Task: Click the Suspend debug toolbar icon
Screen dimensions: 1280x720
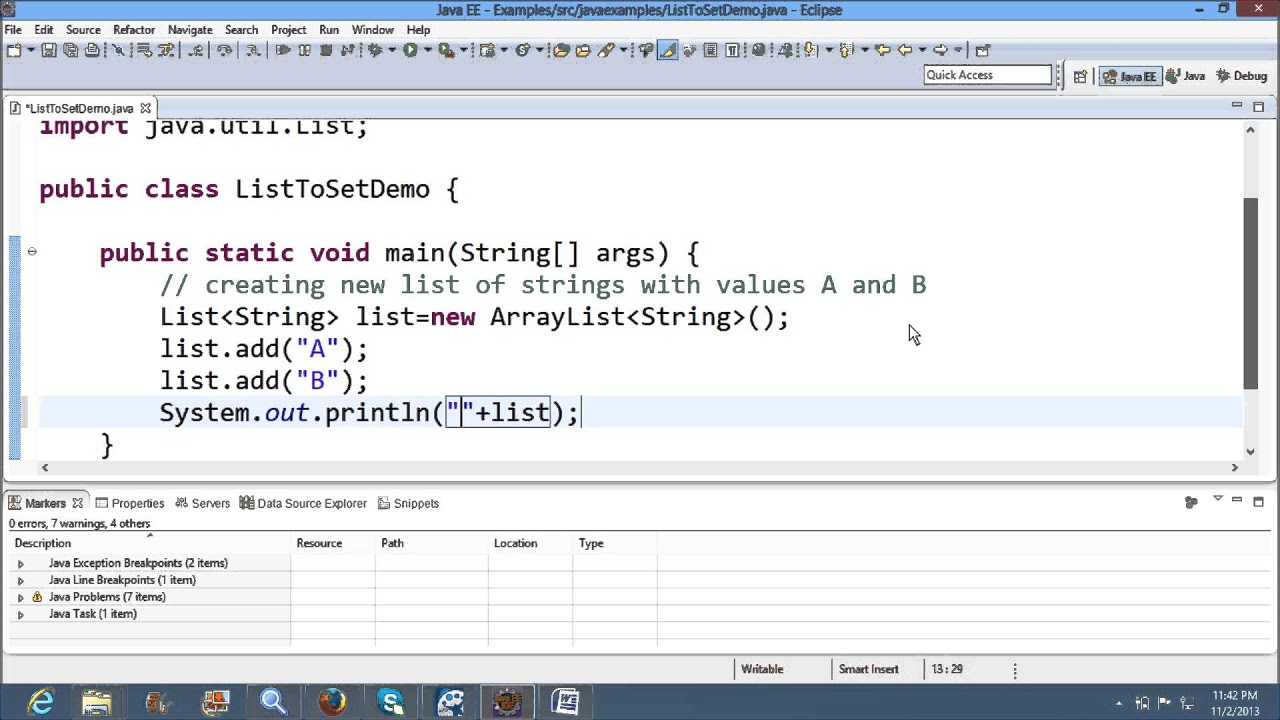Action: click(x=304, y=50)
